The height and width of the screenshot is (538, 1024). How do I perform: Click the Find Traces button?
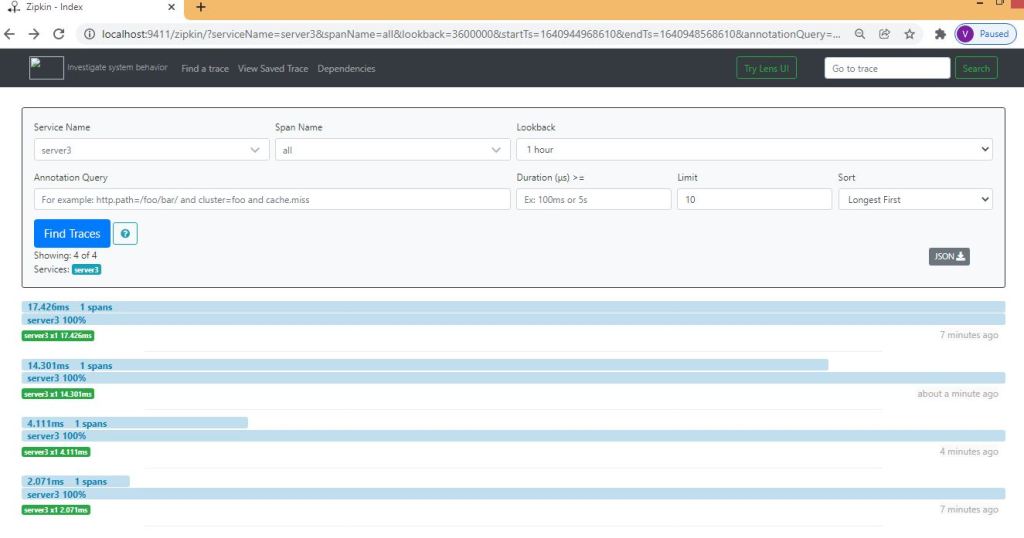click(72, 234)
